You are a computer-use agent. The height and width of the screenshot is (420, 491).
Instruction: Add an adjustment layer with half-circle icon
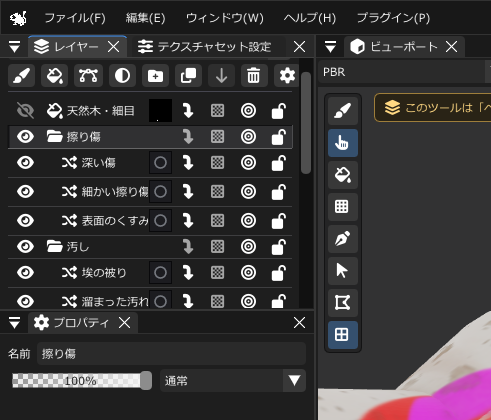(x=122, y=76)
